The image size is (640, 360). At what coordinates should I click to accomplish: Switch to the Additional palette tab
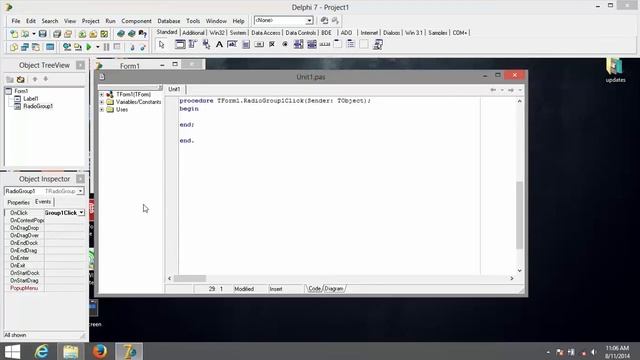point(193,33)
